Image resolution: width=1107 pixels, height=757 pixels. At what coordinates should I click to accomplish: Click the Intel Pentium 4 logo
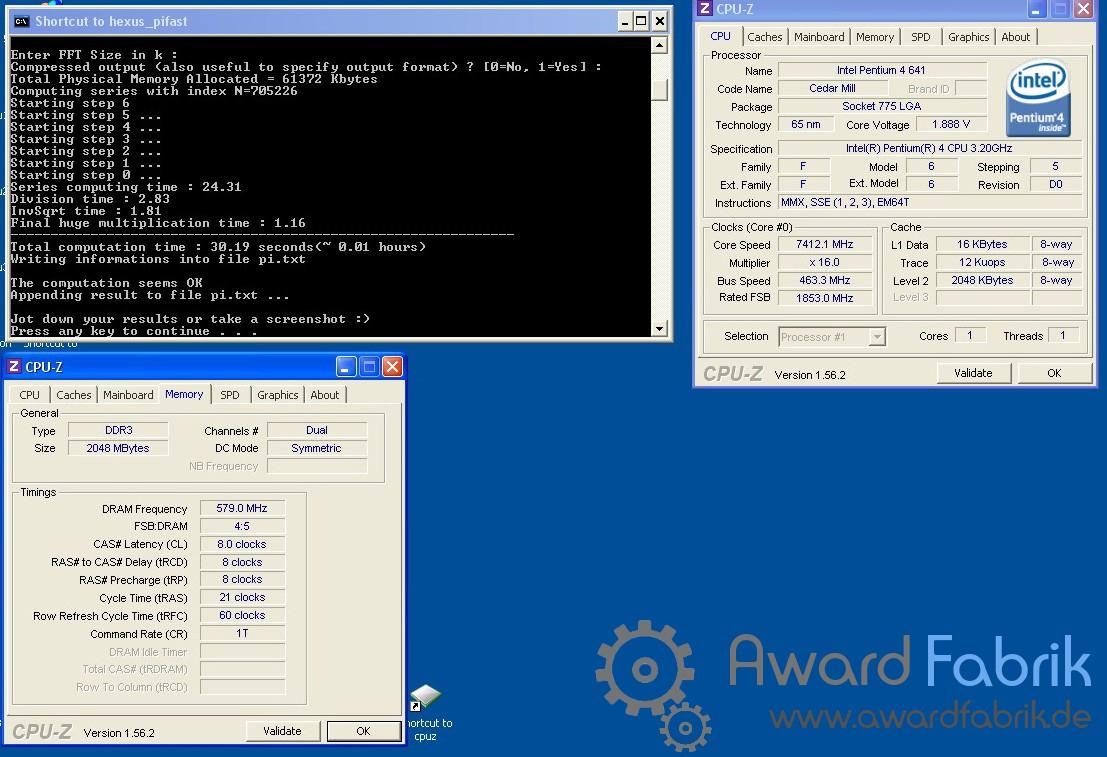1039,99
